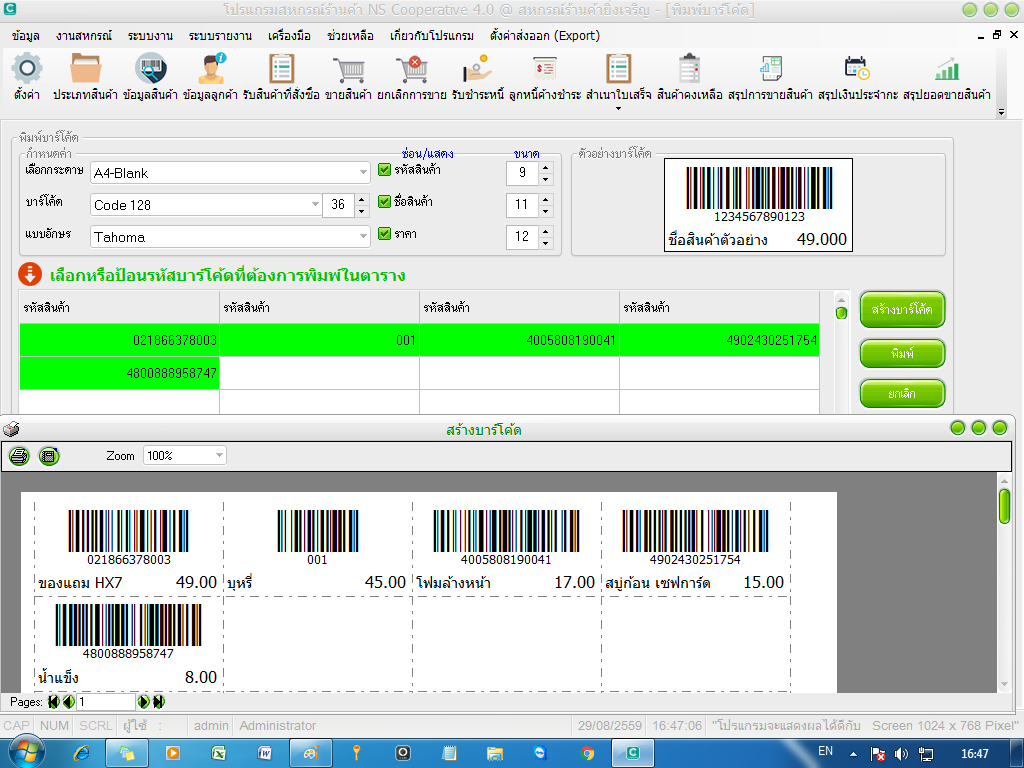1024x768 pixels.
Task: Click the green สร้างบาร์โค้ด button
Action: click(902, 310)
